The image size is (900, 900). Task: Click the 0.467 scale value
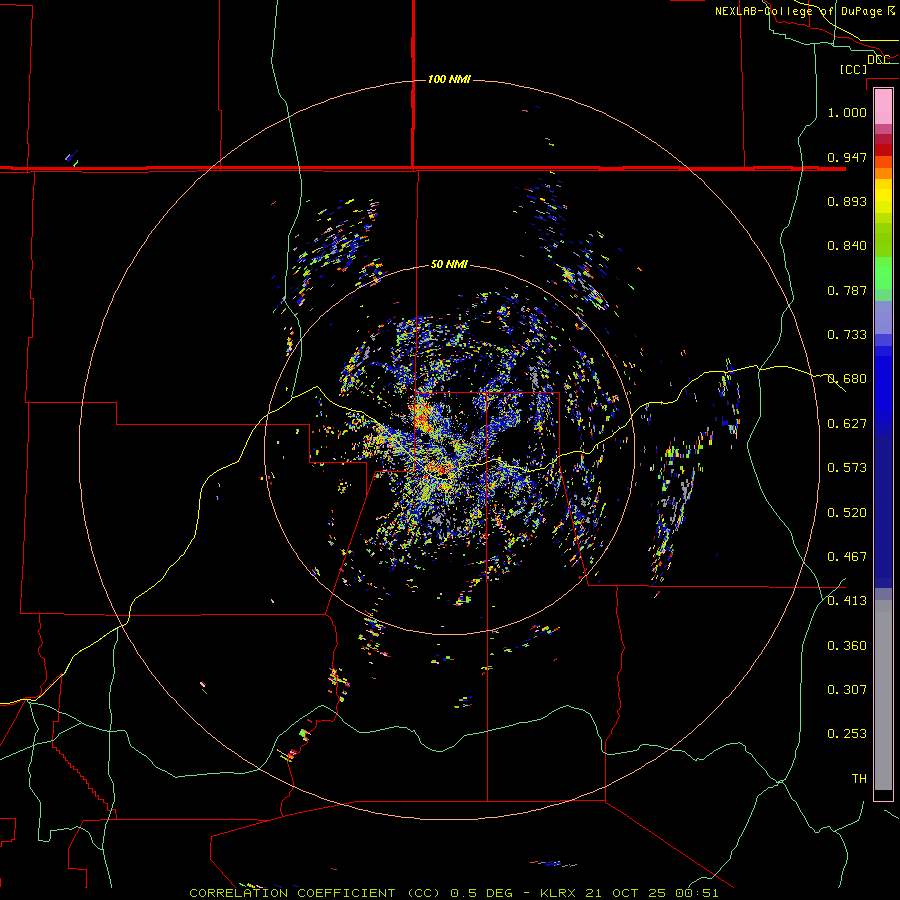pos(847,557)
